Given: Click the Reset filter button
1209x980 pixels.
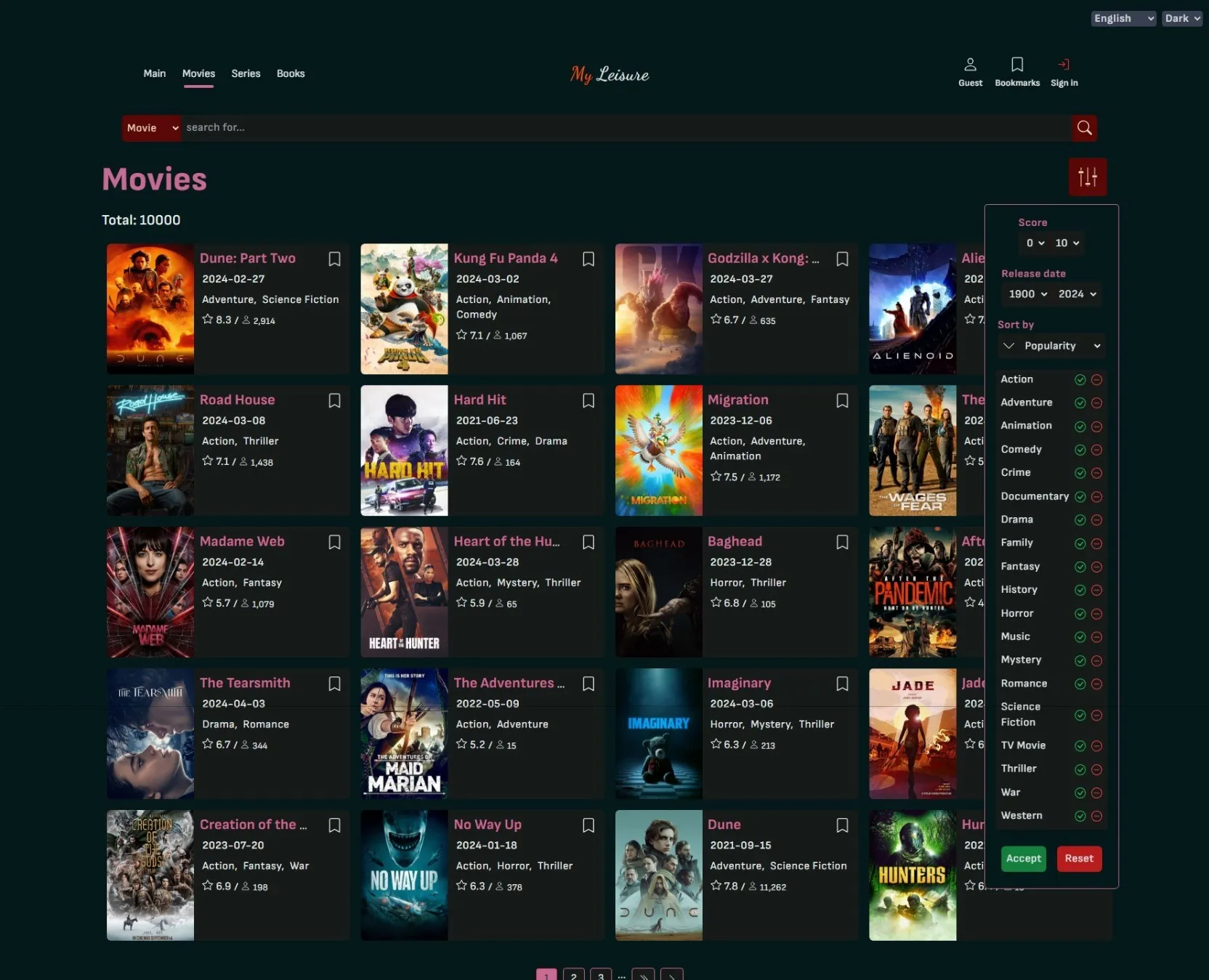Looking at the screenshot, I should click(1079, 859).
